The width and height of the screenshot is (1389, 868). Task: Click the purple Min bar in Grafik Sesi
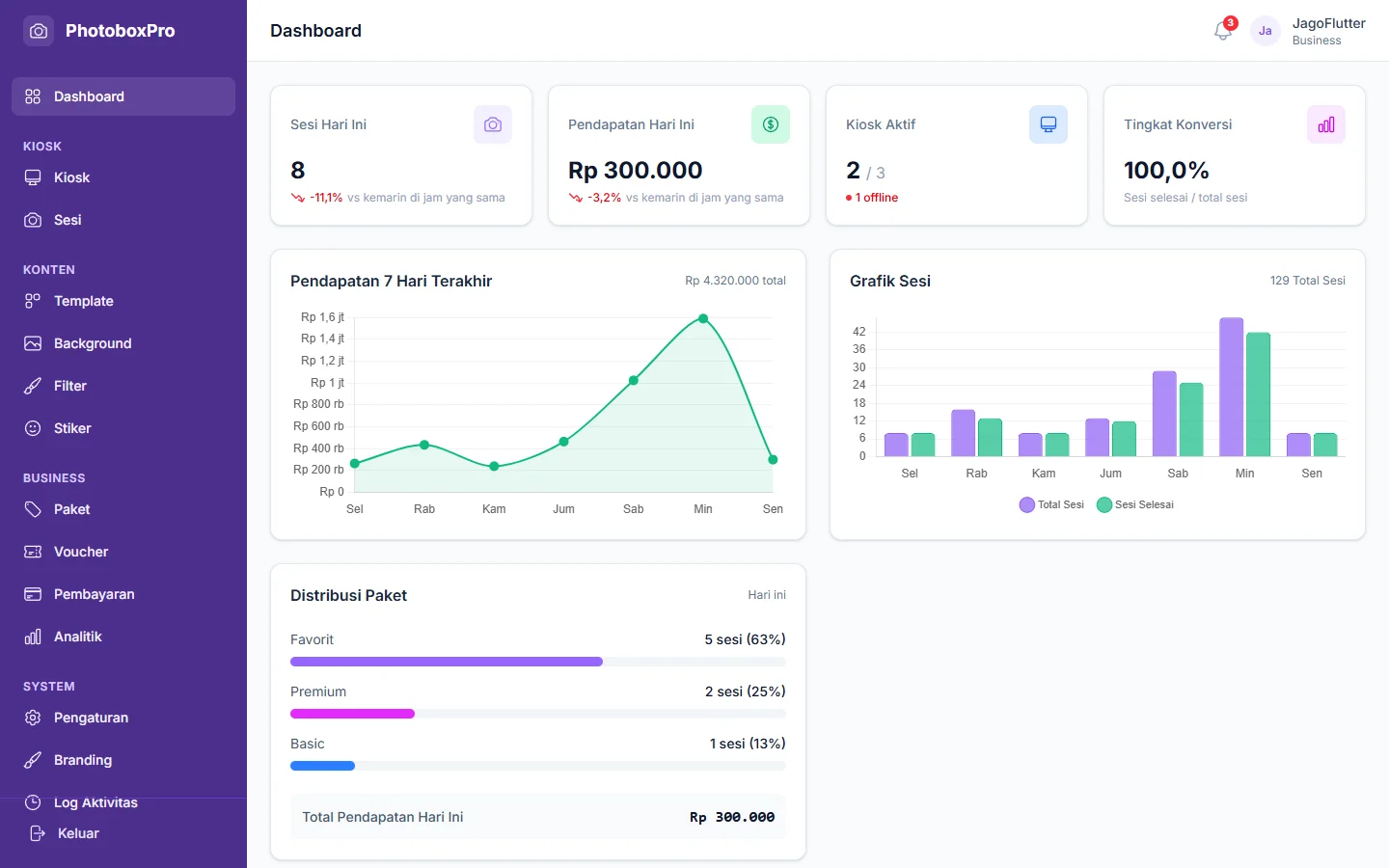pos(1232,387)
